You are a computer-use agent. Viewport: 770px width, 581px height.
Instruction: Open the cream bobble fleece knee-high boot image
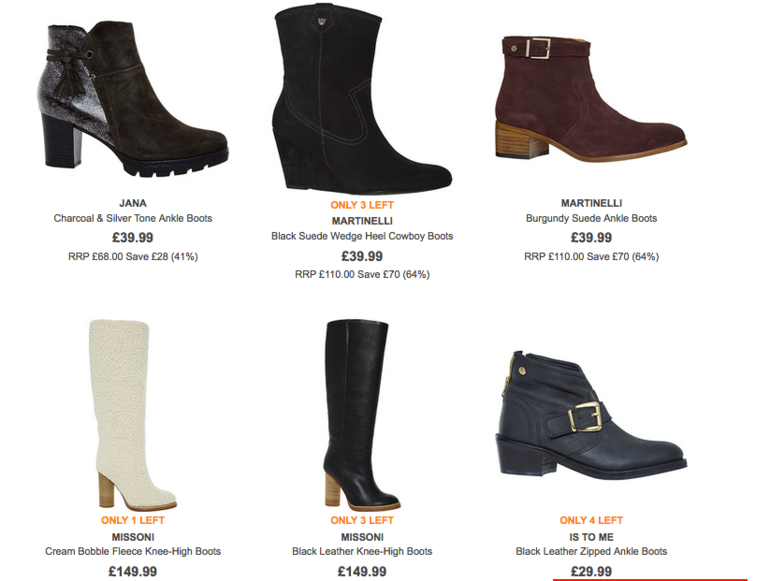(x=133, y=415)
